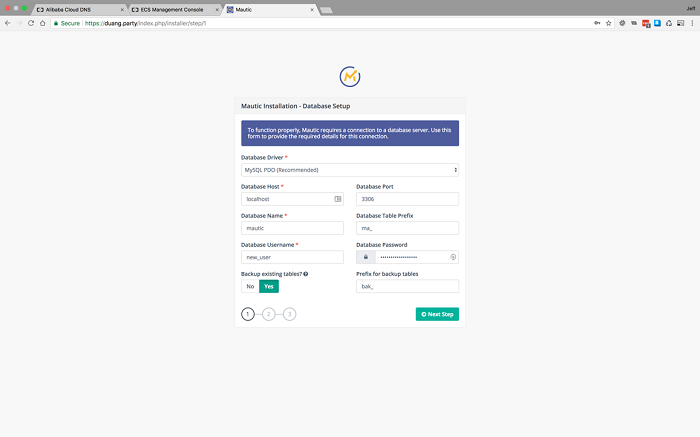Reload the page with the refresh icon
This screenshot has height=437, width=700.
click(31, 23)
